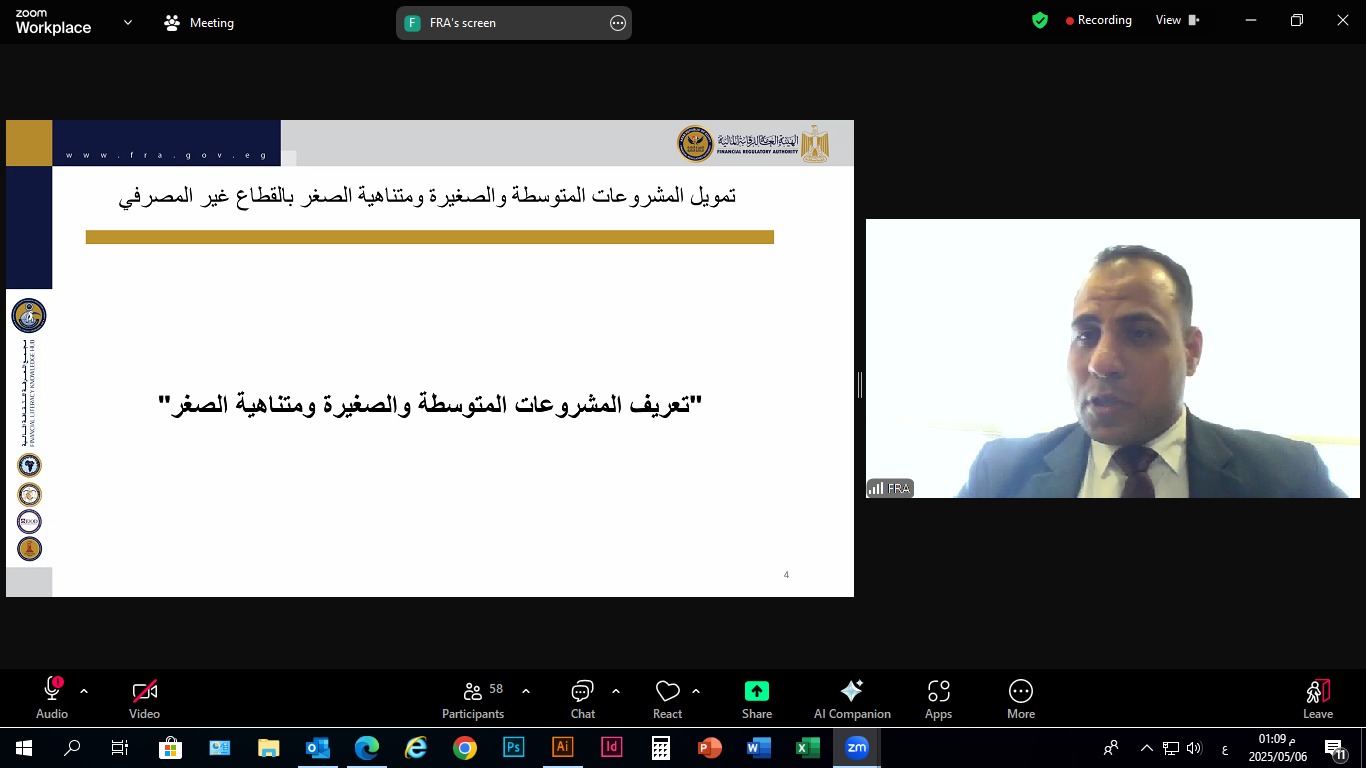Open the AI Companion sparkle icon
1366x768 pixels.
(852, 691)
